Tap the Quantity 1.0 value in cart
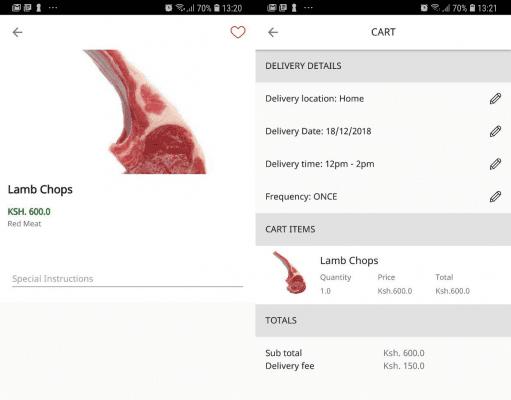 (x=325, y=291)
